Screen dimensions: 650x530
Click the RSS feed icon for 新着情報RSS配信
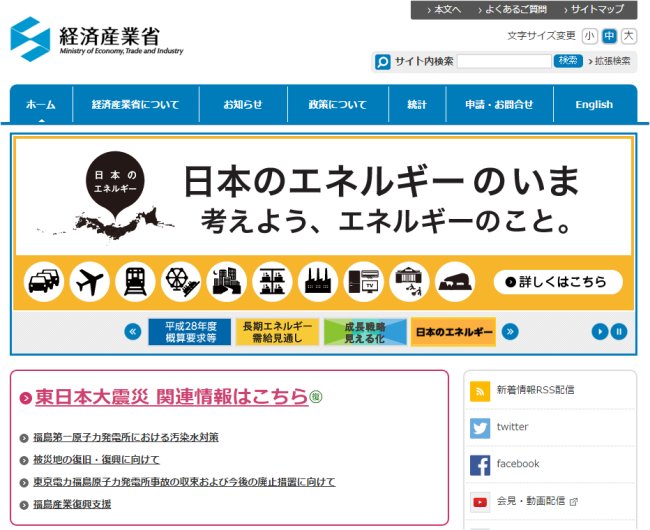click(480, 390)
